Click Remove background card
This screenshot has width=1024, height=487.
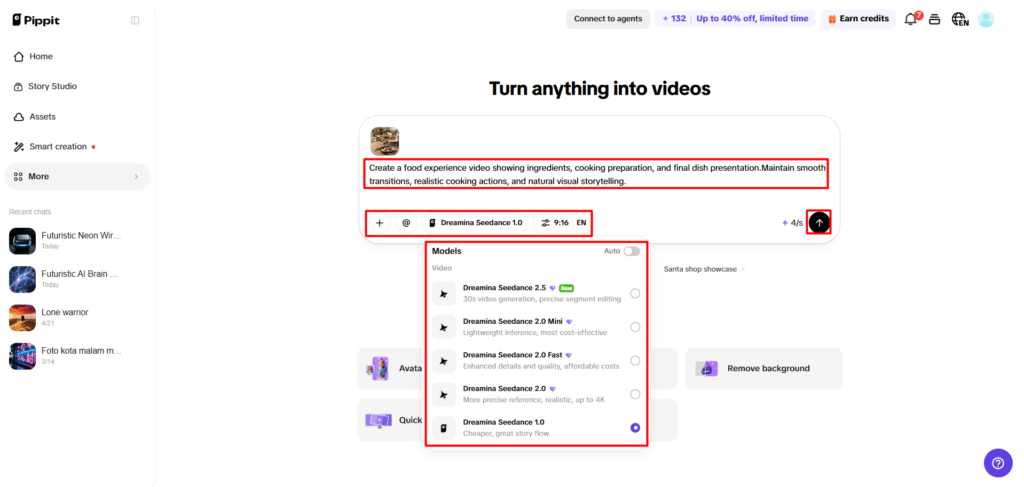click(x=763, y=368)
